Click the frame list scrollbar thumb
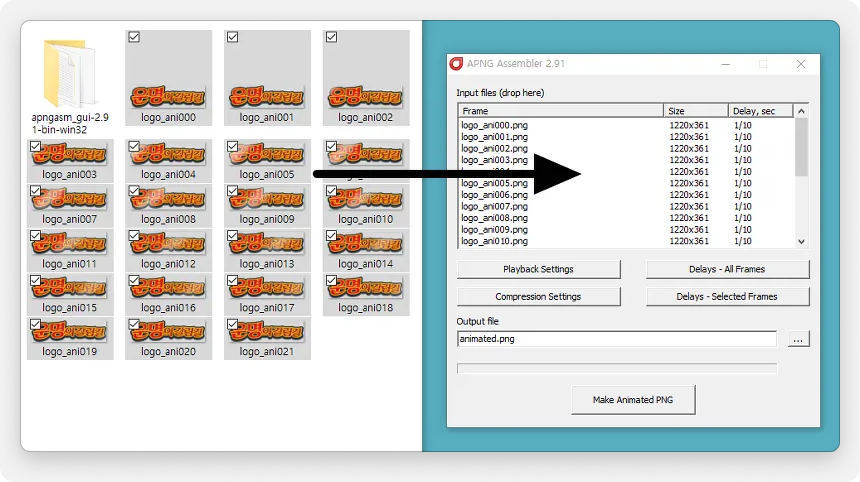Viewport: 860px width, 482px height. click(801, 147)
